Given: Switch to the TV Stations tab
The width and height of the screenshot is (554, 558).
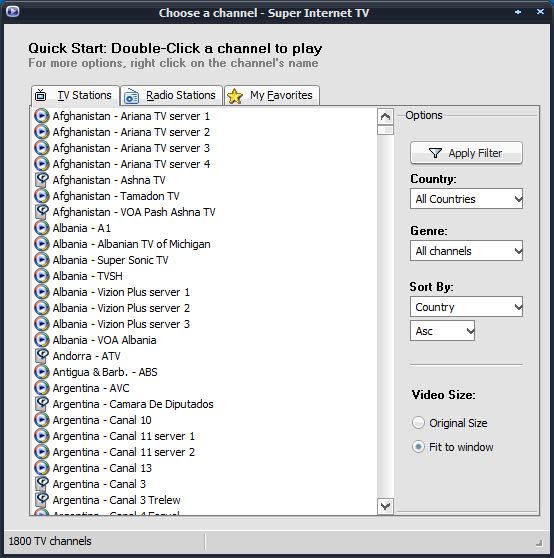Looking at the screenshot, I should coord(75,96).
